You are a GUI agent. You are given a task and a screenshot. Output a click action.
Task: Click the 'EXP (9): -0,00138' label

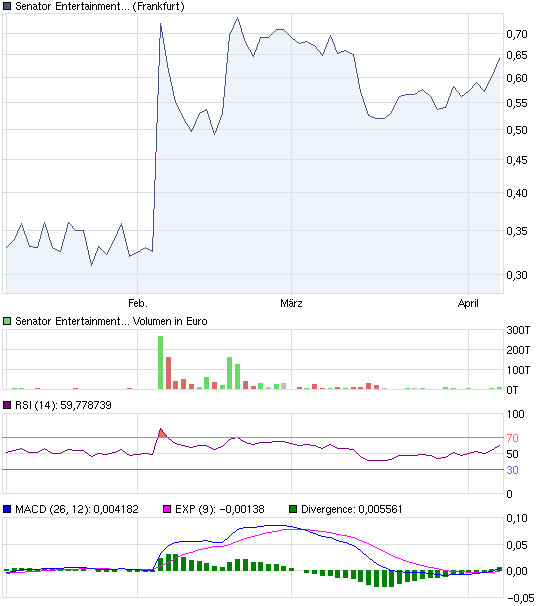pos(220,509)
